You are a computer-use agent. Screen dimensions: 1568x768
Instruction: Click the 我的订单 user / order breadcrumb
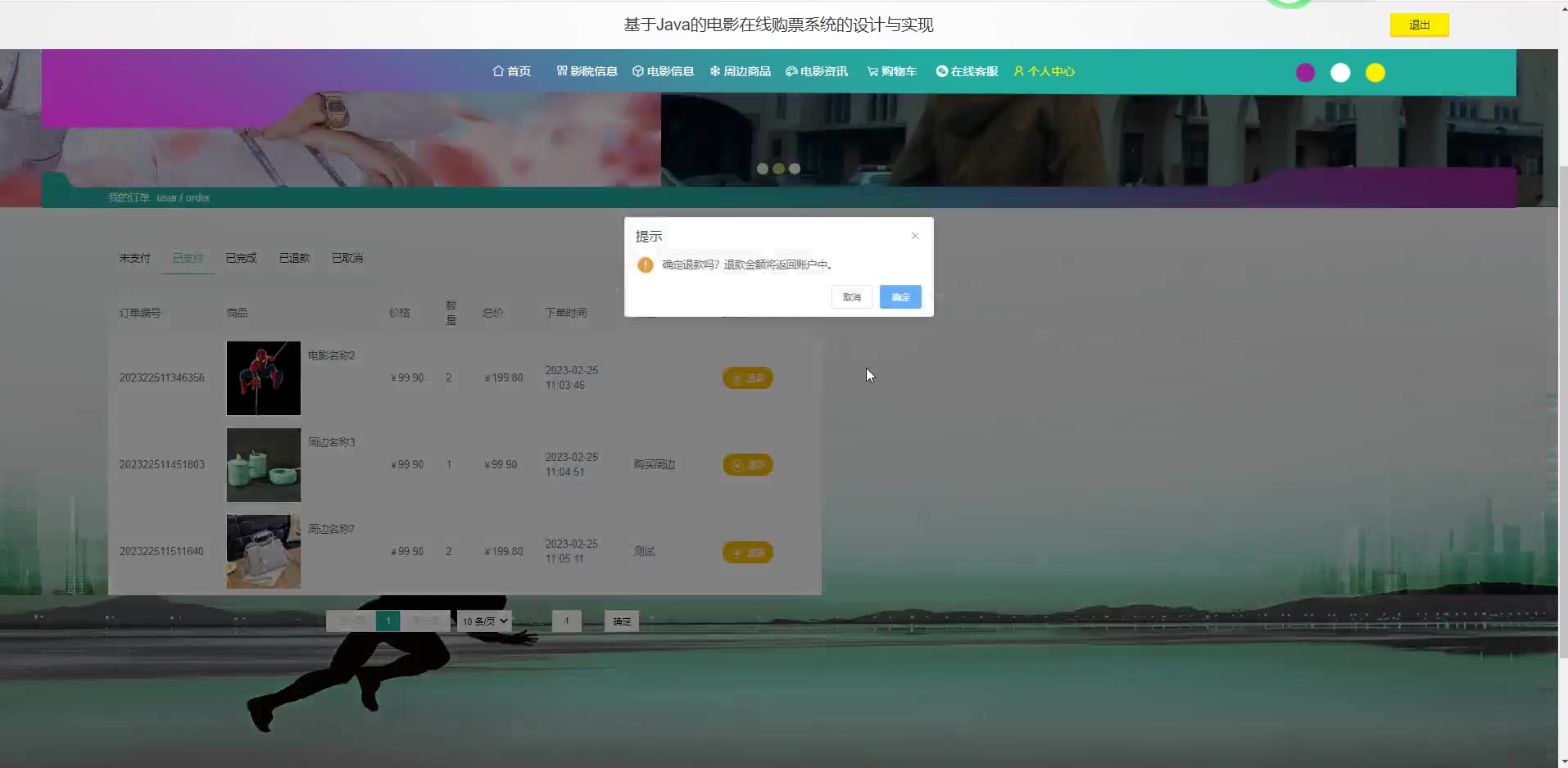[x=159, y=197]
